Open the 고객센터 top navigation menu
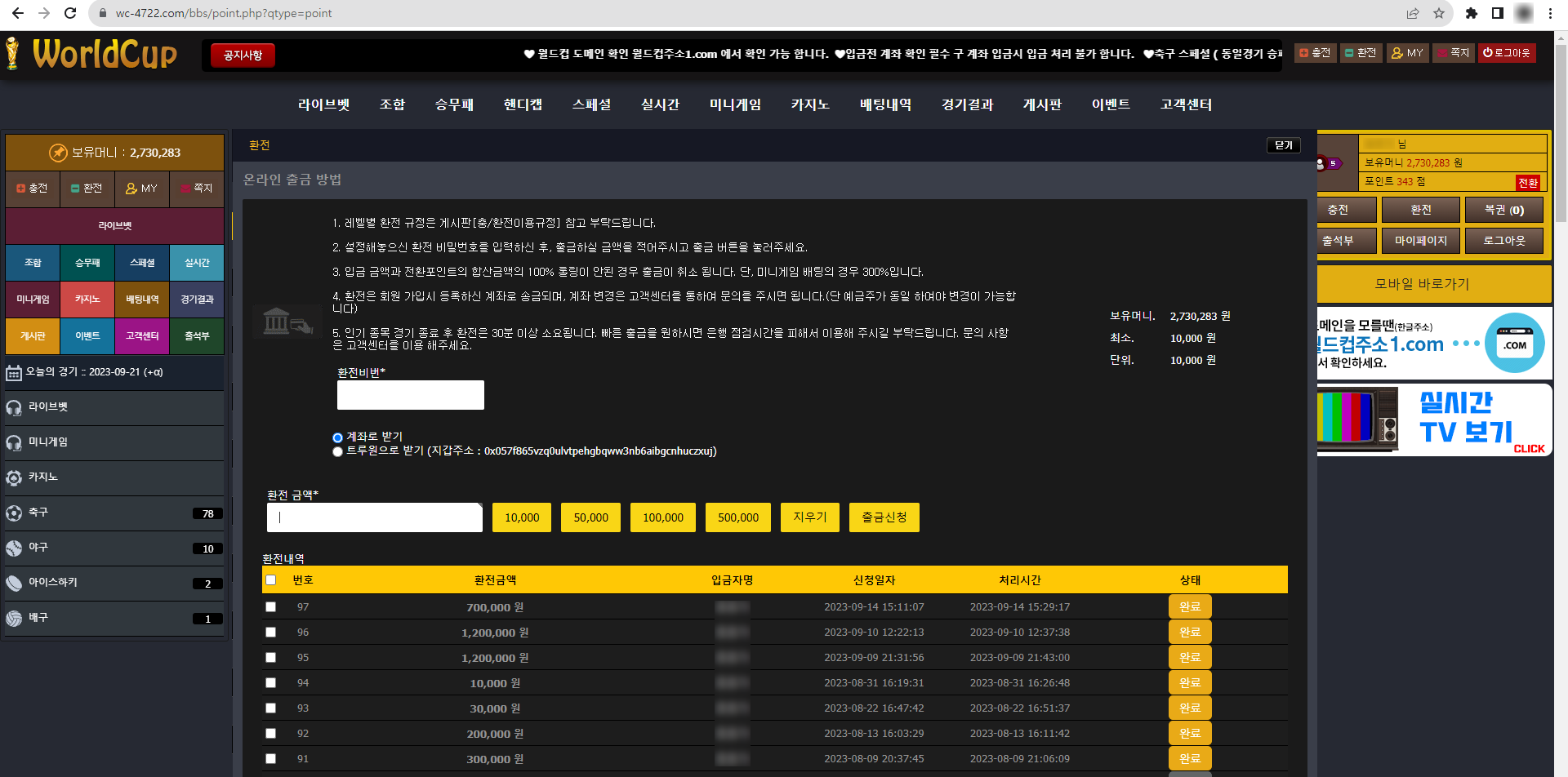This screenshot has width=1568, height=777. (x=1186, y=104)
